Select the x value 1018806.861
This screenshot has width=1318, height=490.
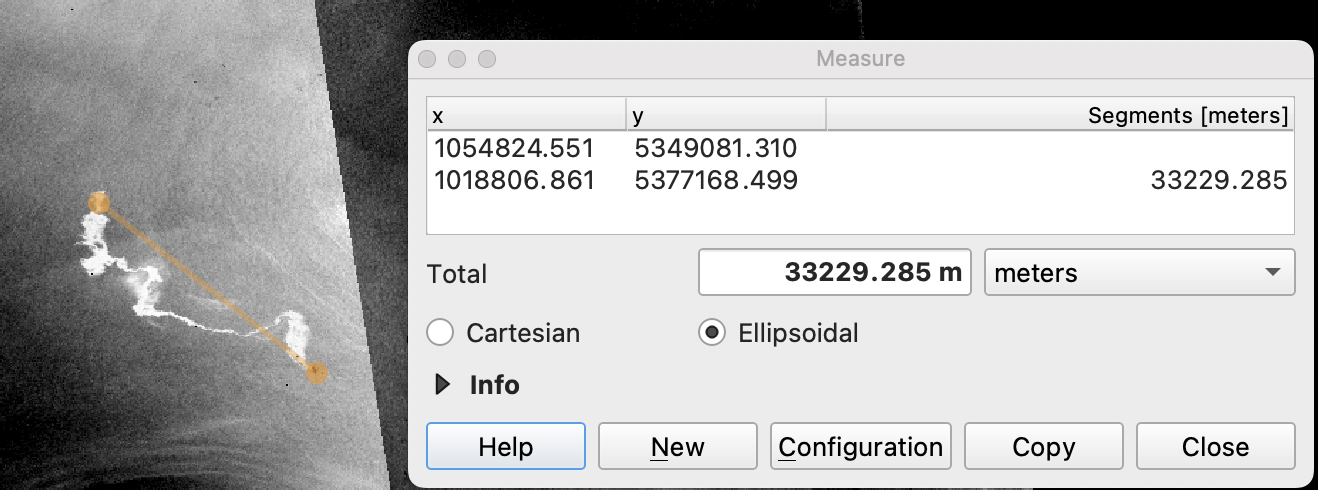tap(514, 181)
